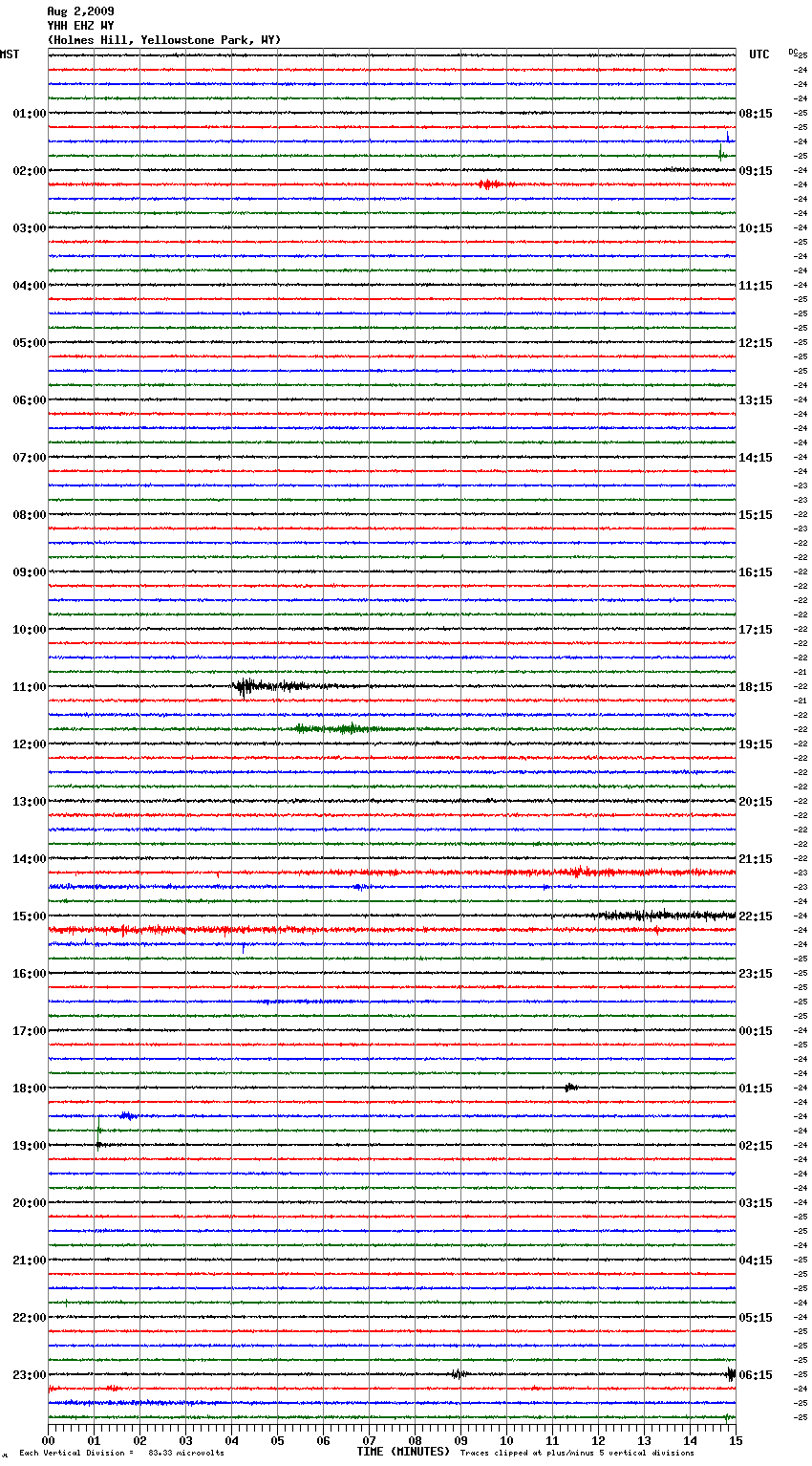The image size is (812, 1466).
Task: Click black event near minute 9 on 23:00 trace
Action: click(x=459, y=1374)
